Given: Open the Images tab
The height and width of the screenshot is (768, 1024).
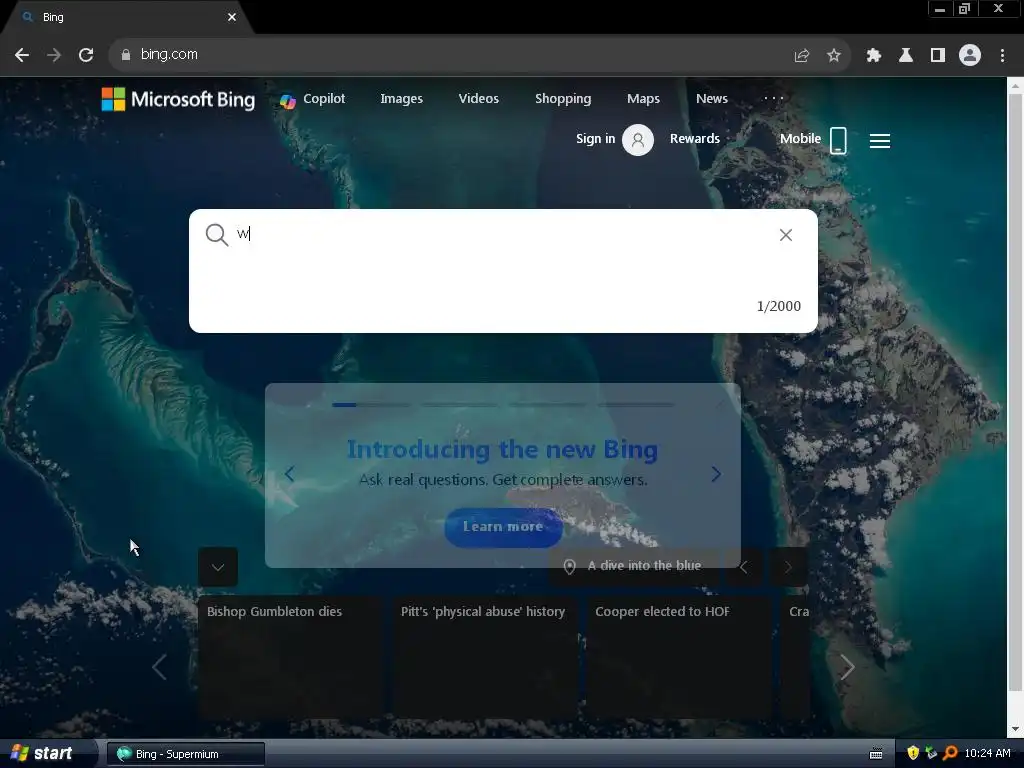Looking at the screenshot, I should pos(402,99).
